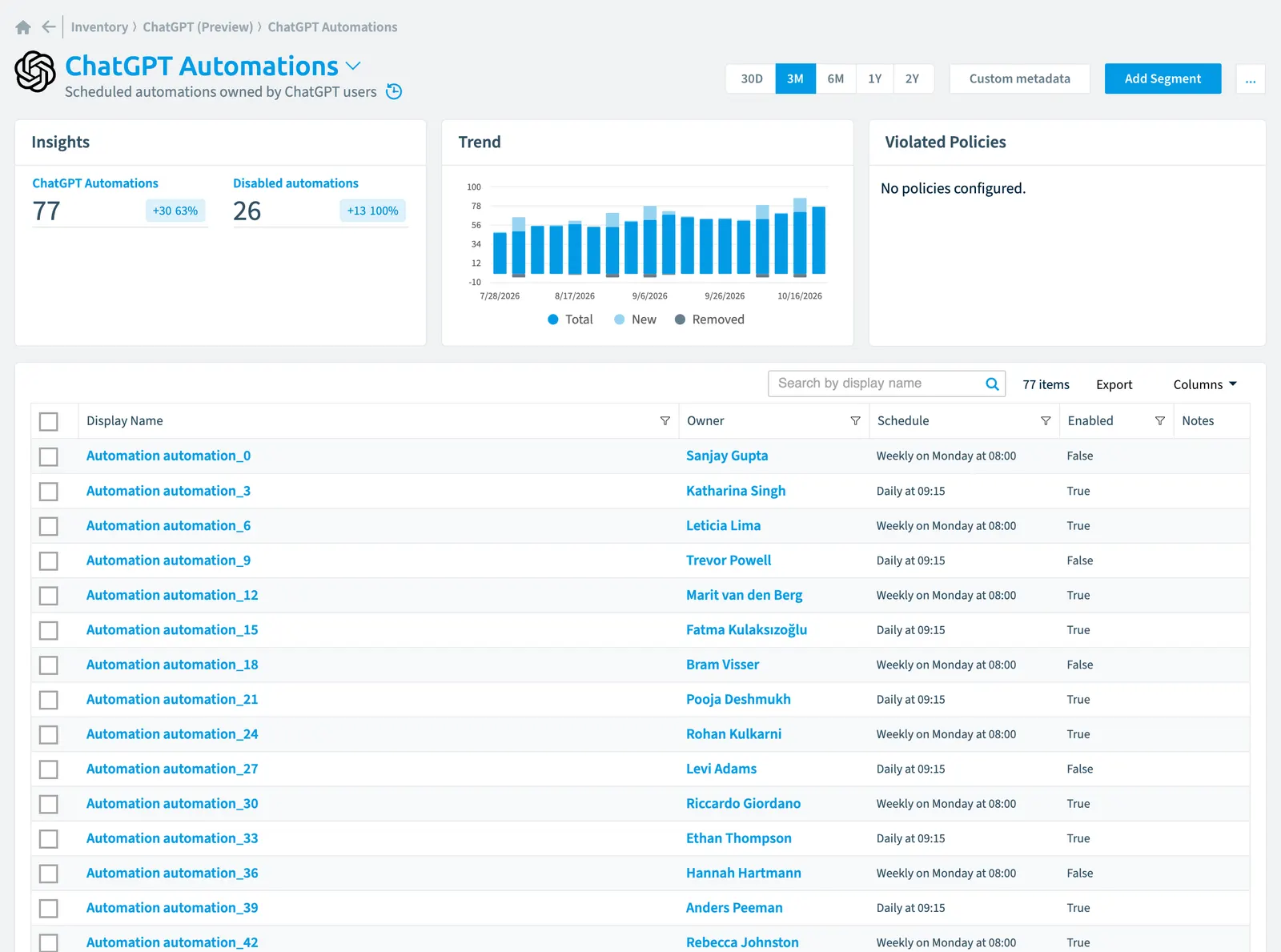1281x952 pixels.
Task: Select the 6M time range
Action: pos(835,78)
